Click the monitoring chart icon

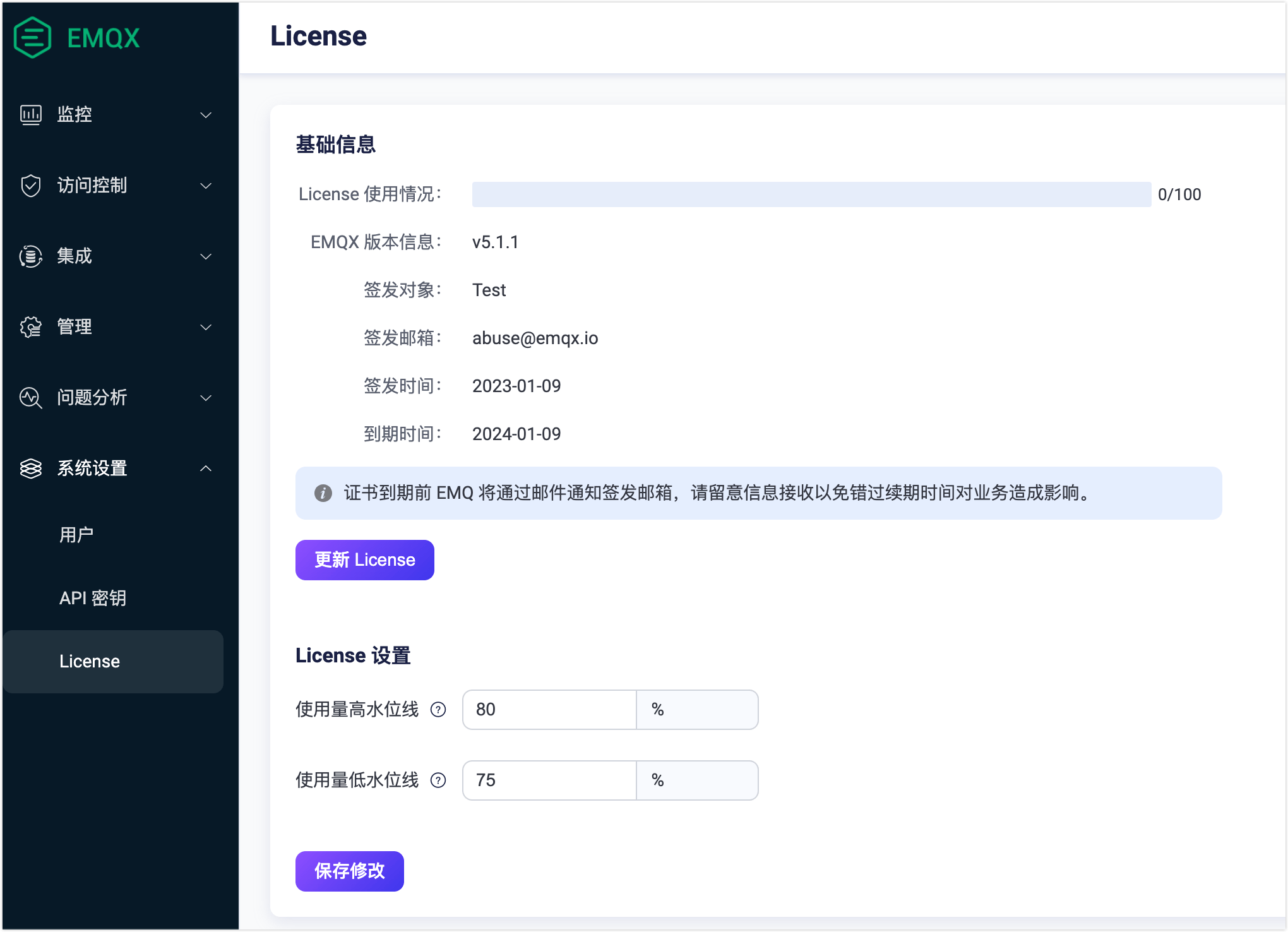(31, 114)
